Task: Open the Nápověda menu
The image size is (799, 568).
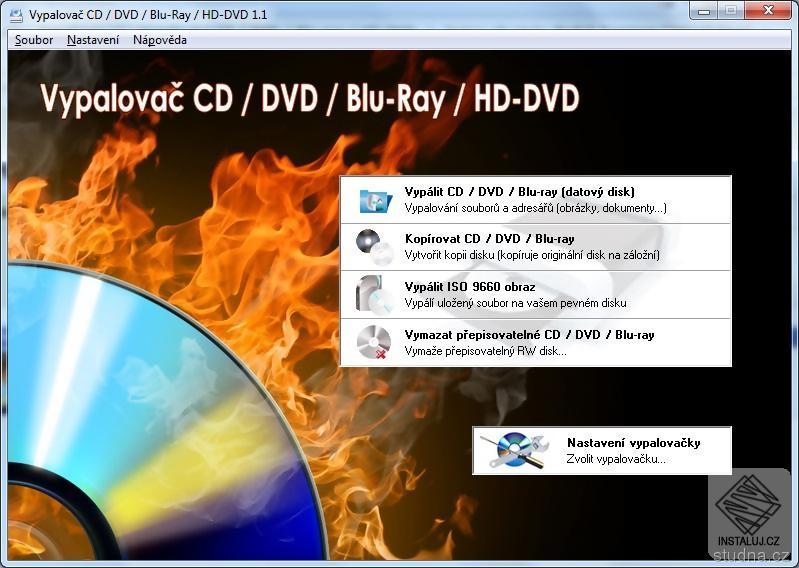Action: click(x=159, y=40)
